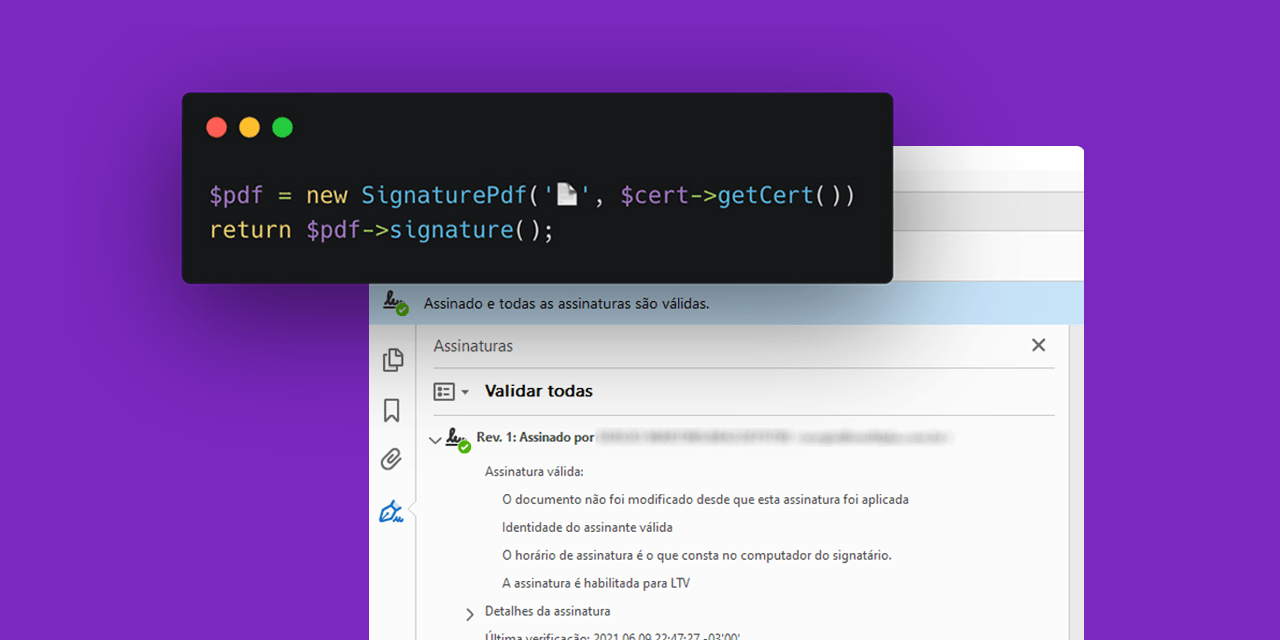The height and width of the screenshot is (640, 1280).
Task: Click the Última verificação timestamp line
Action: point(612,637)
